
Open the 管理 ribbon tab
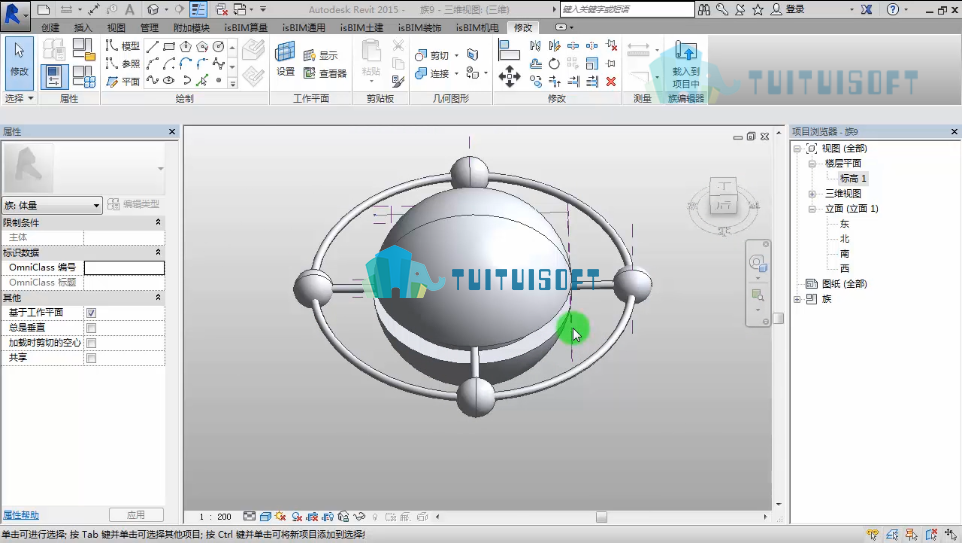pos(149,28)
